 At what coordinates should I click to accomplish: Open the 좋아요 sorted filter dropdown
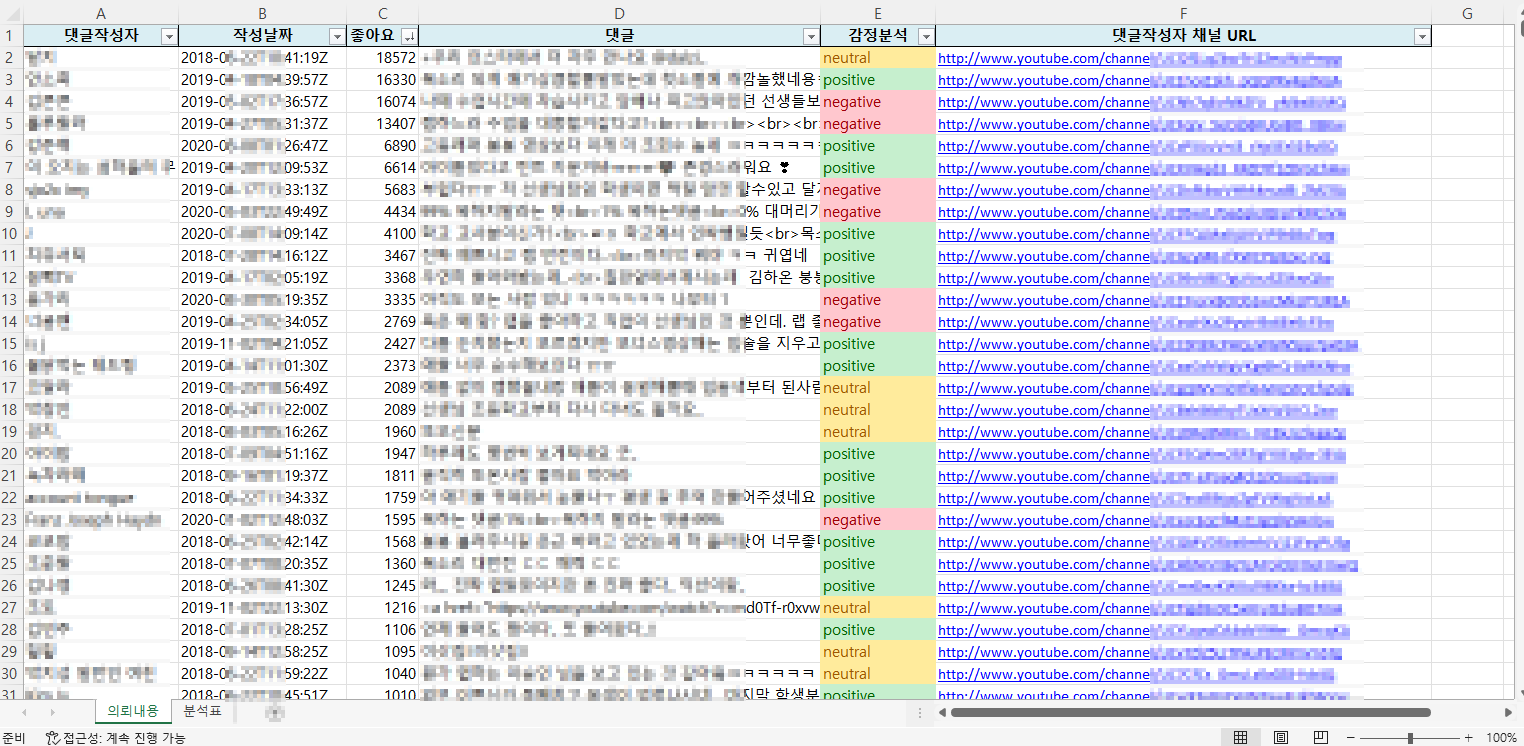tap(409, 36)
